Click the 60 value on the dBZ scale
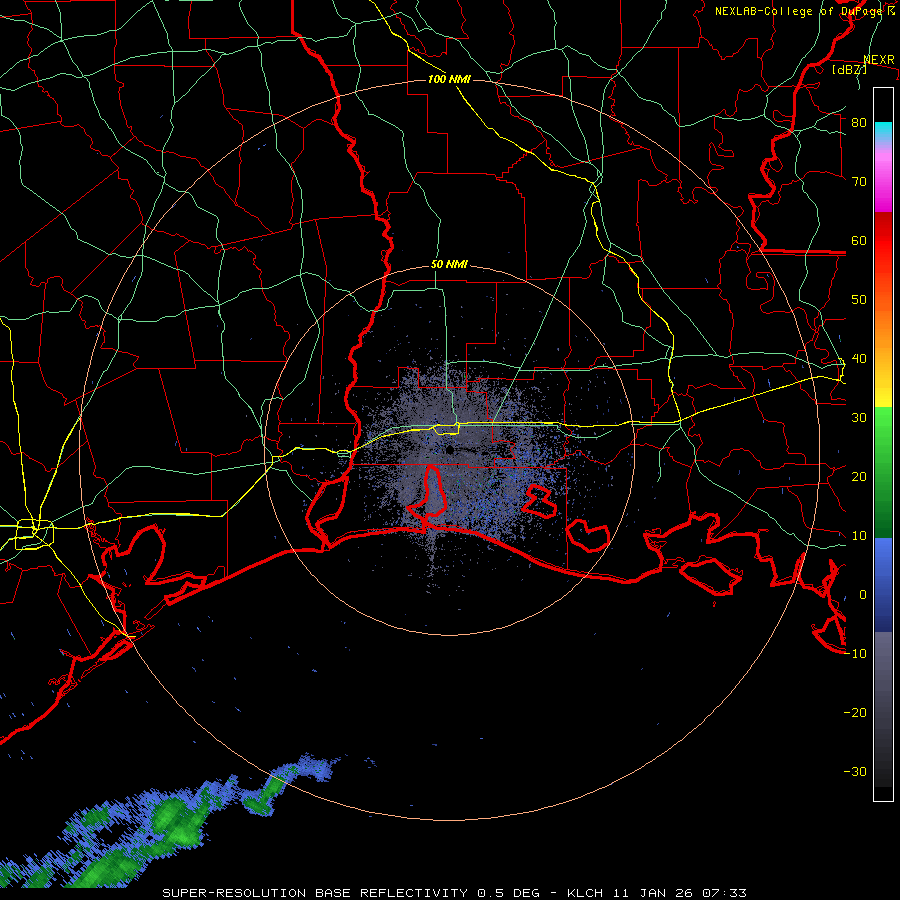 [859, 240]
